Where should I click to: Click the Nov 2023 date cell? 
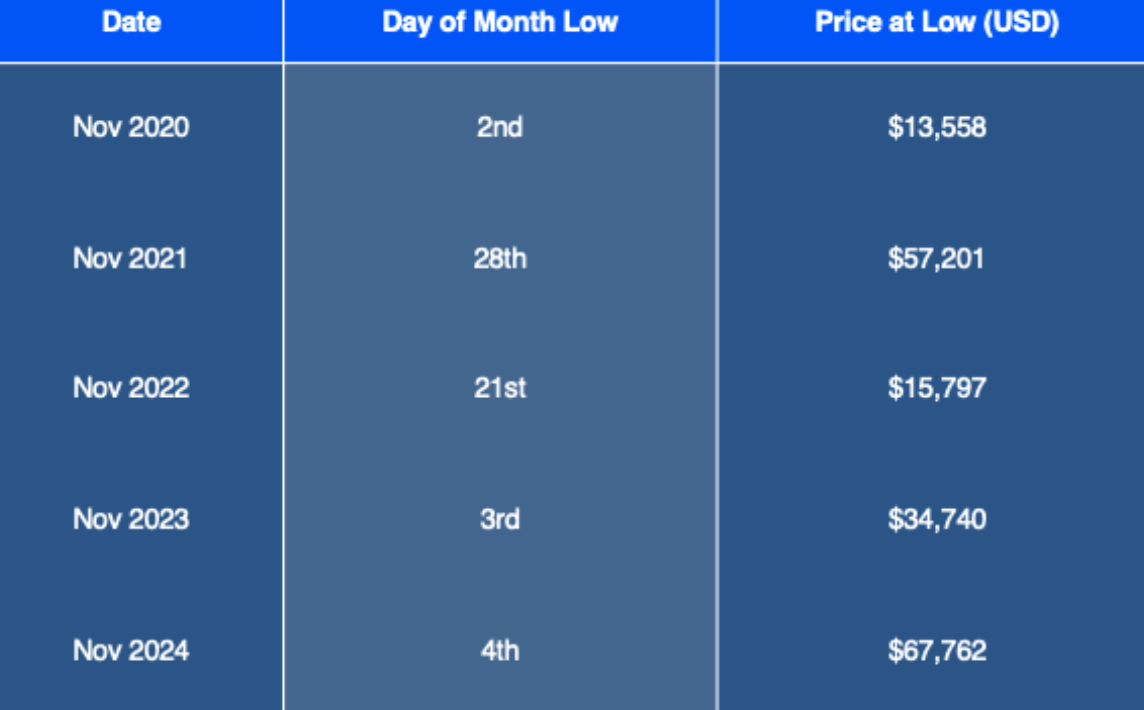131,519
